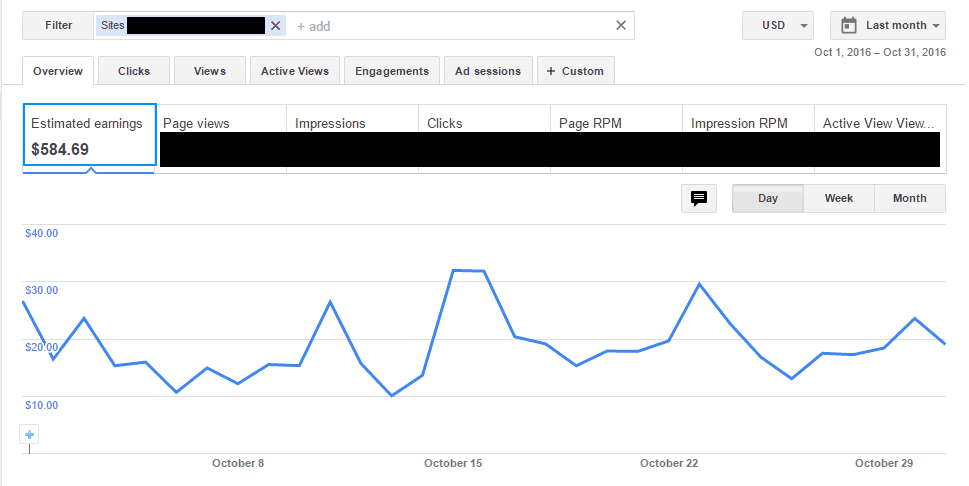Open the Clicks tab
Image resolution: width=969 pixels, height=486 pixels.
click(x=134, y=71)
